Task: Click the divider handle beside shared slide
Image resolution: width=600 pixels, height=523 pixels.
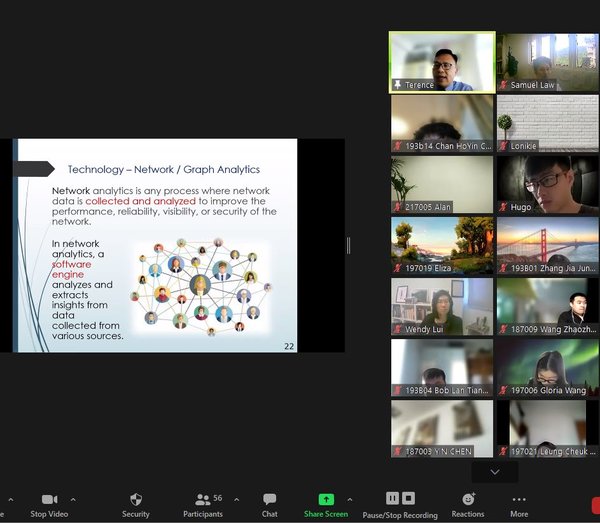Action: (348, 245)
